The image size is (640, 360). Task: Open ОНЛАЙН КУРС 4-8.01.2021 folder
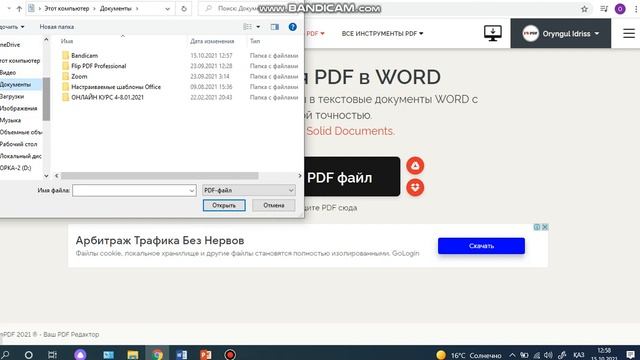coord(107,97)
